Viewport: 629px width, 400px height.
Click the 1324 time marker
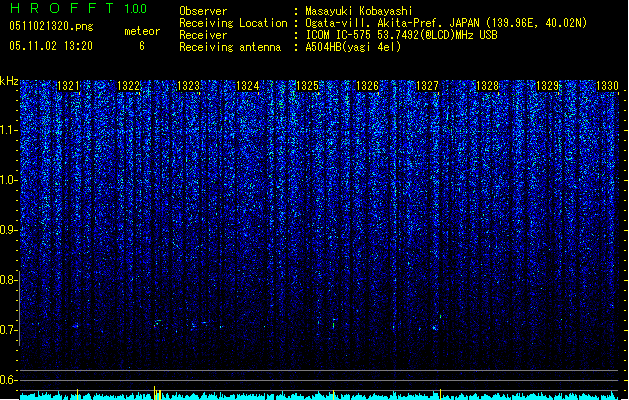pyautogui.click(x=248, y=86)
